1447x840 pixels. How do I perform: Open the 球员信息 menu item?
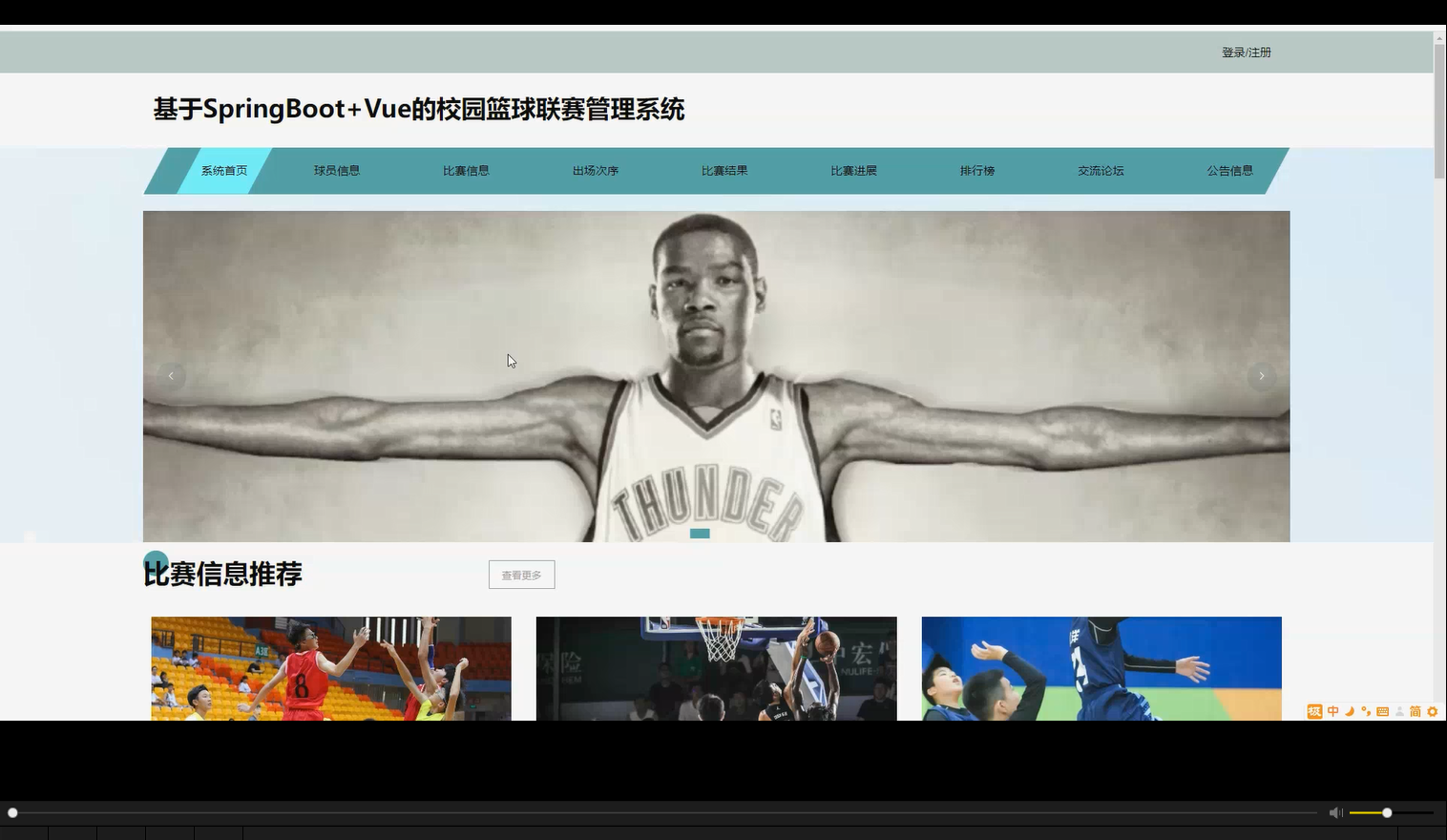pyautogui.click(x=337, y=171)
